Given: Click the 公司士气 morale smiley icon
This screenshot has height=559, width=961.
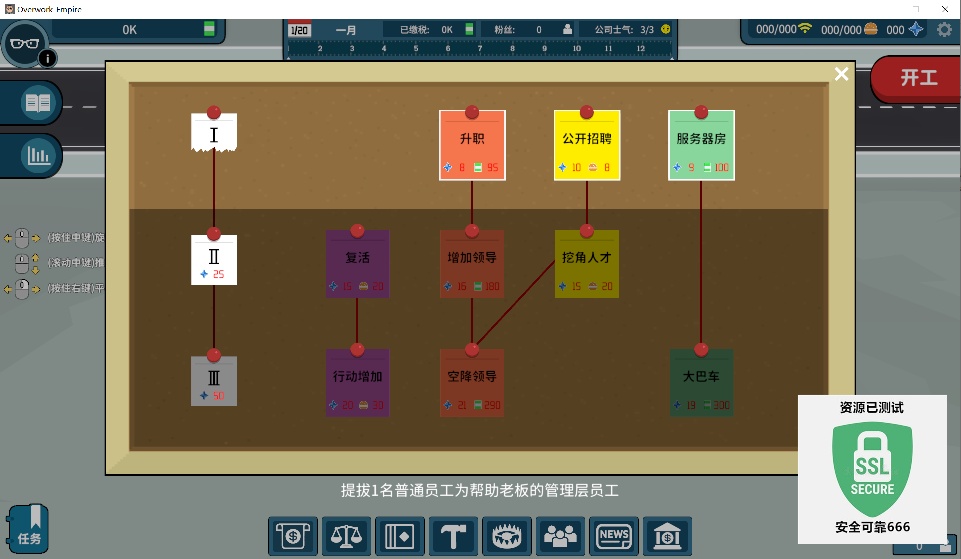Looking at the screenshot, I should (666, 29).
